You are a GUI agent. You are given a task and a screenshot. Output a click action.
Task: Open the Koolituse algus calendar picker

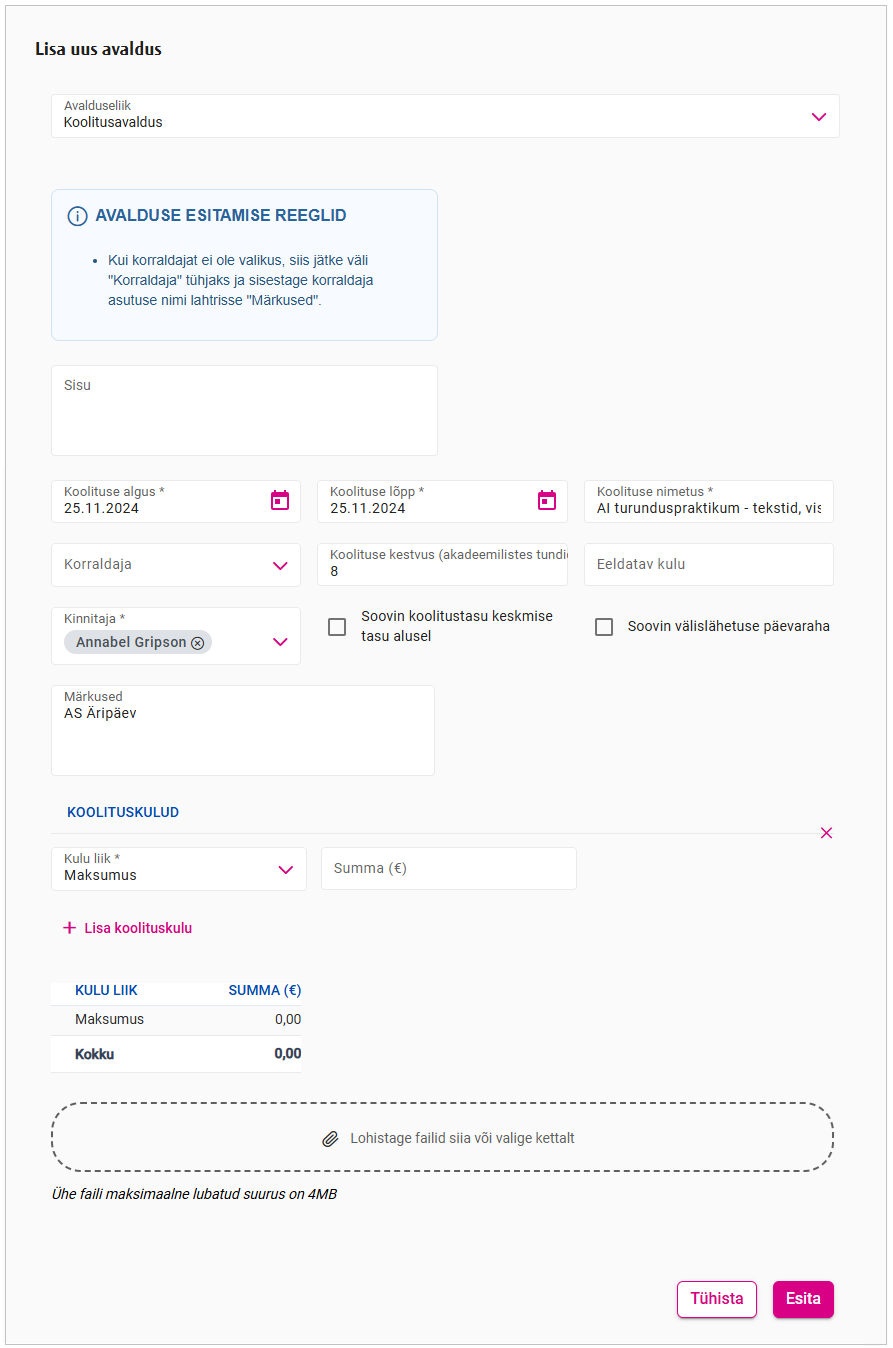[280, 501]
